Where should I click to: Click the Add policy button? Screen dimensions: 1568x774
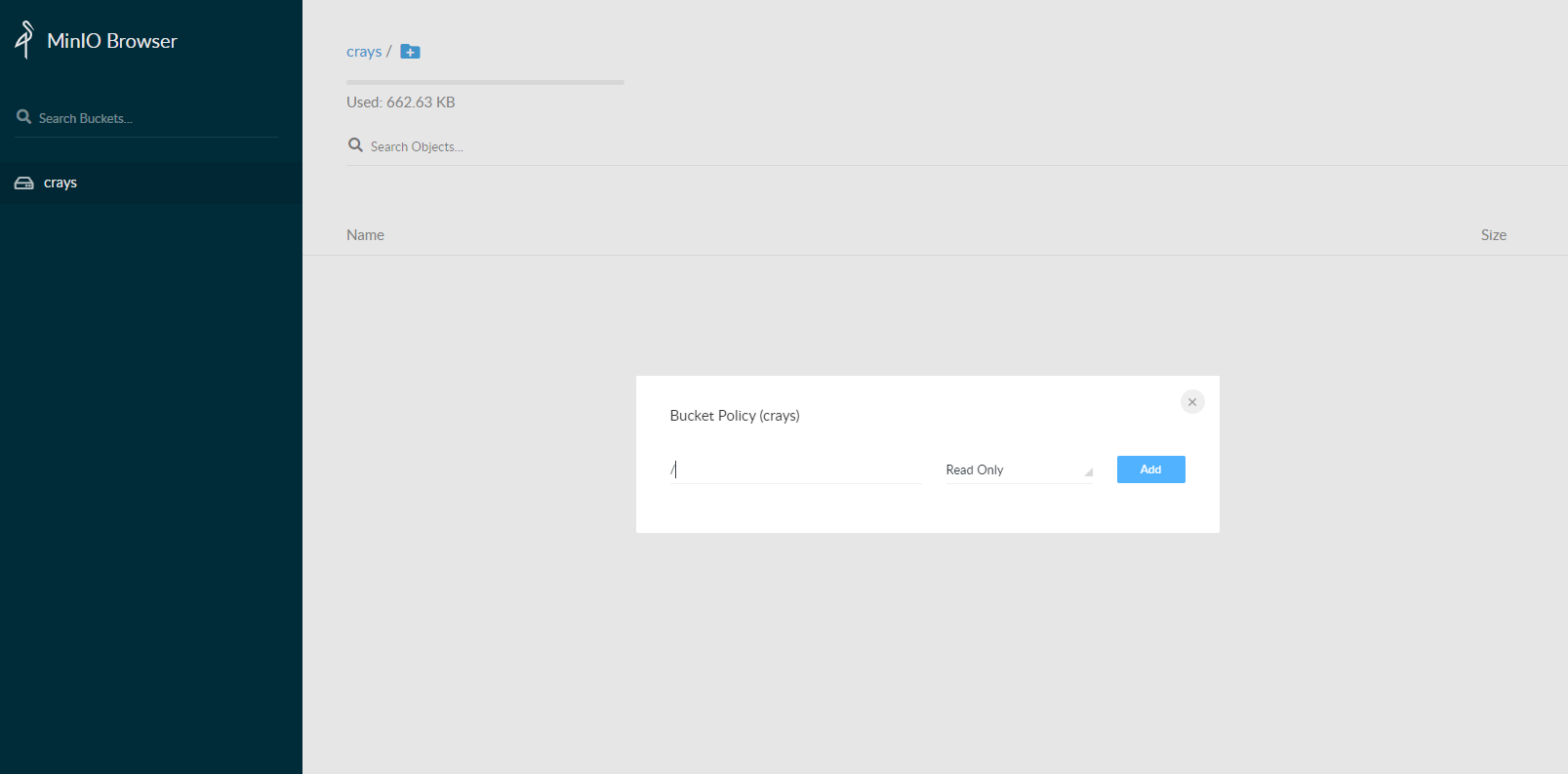[1151, 469]
